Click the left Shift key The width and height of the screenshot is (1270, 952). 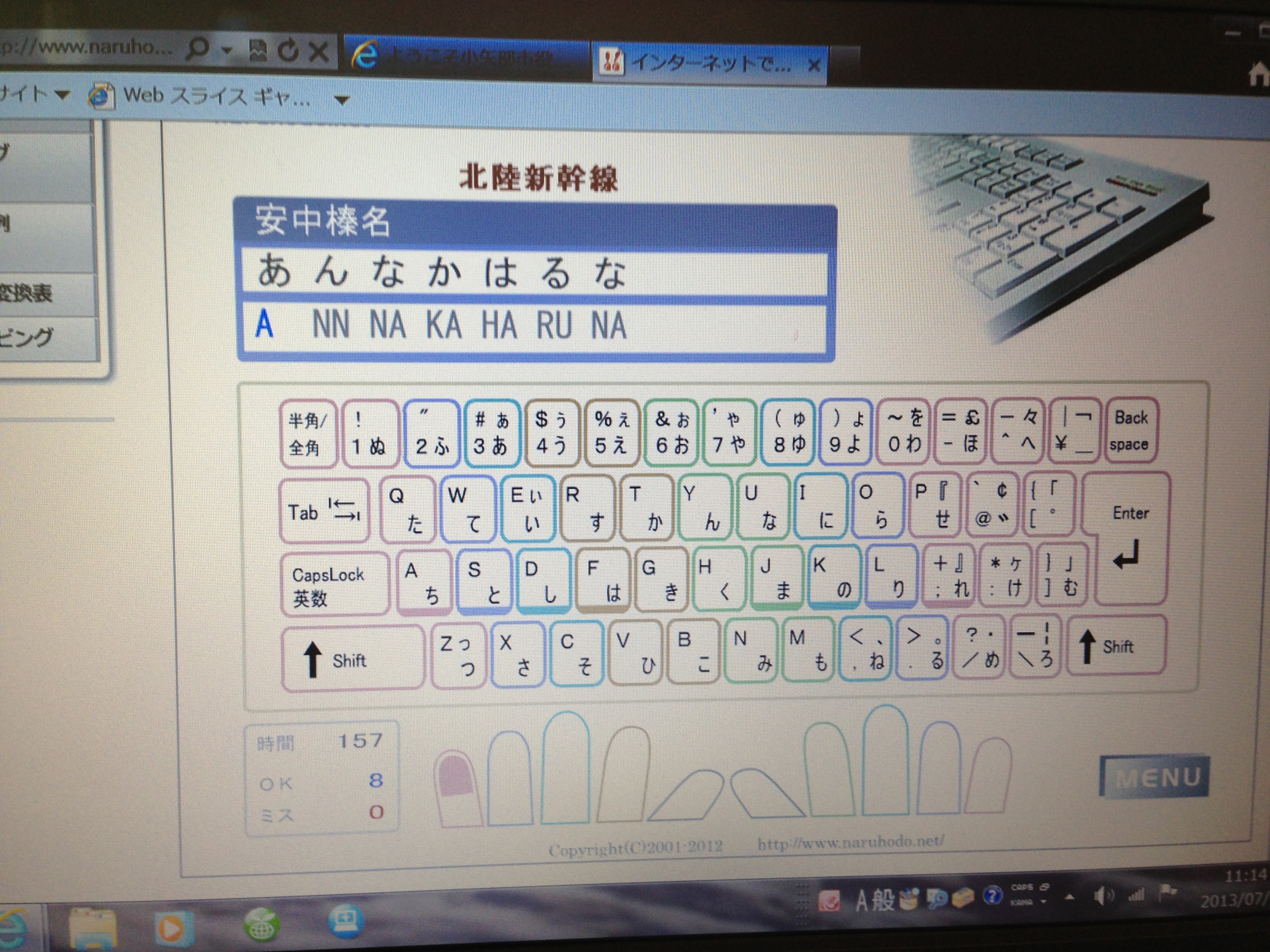click(353, 658)
